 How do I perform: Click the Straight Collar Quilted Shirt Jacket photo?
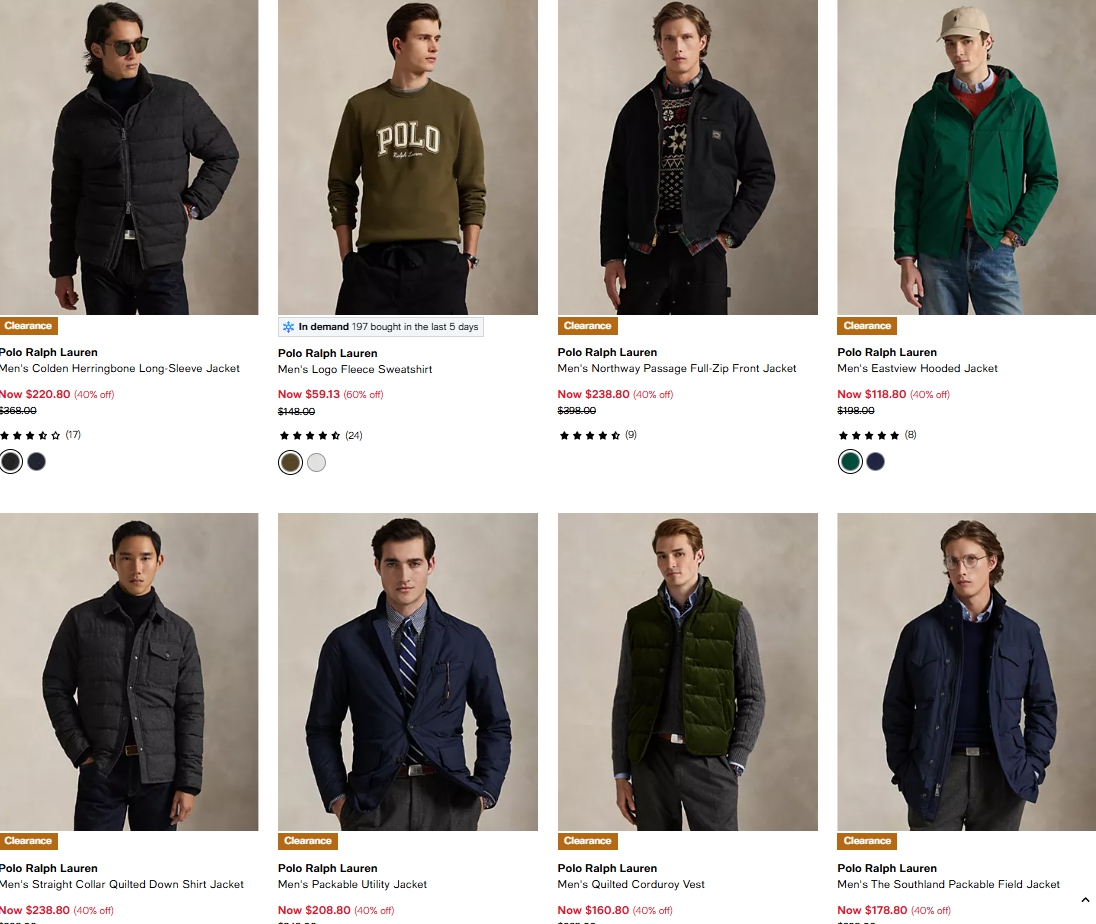pos(129,671)
